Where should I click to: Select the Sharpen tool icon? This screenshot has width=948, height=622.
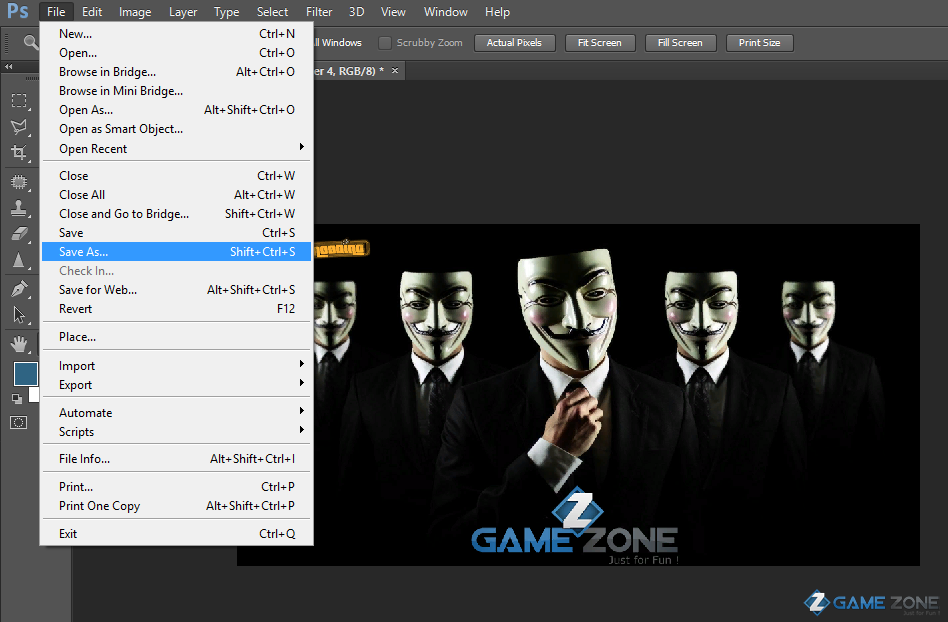click(19, 260)
